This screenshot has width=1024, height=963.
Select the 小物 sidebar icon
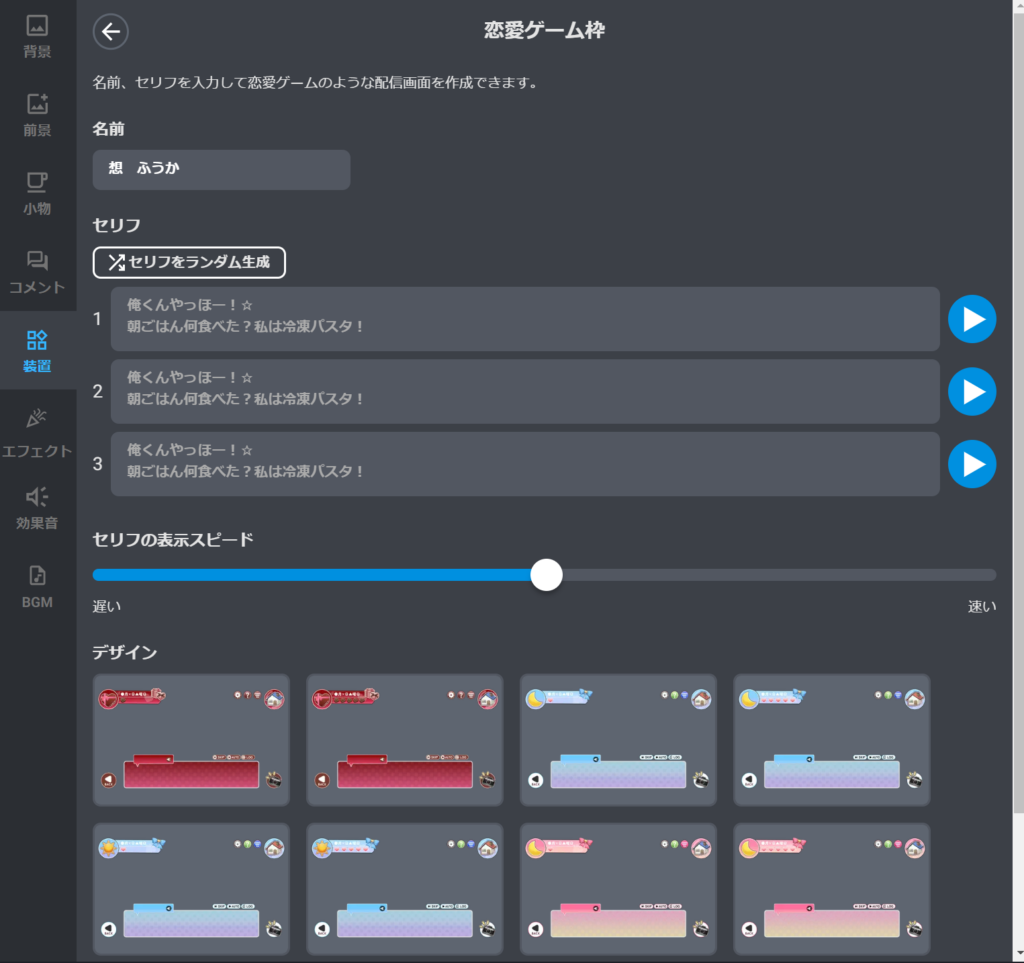pos(37,193)
